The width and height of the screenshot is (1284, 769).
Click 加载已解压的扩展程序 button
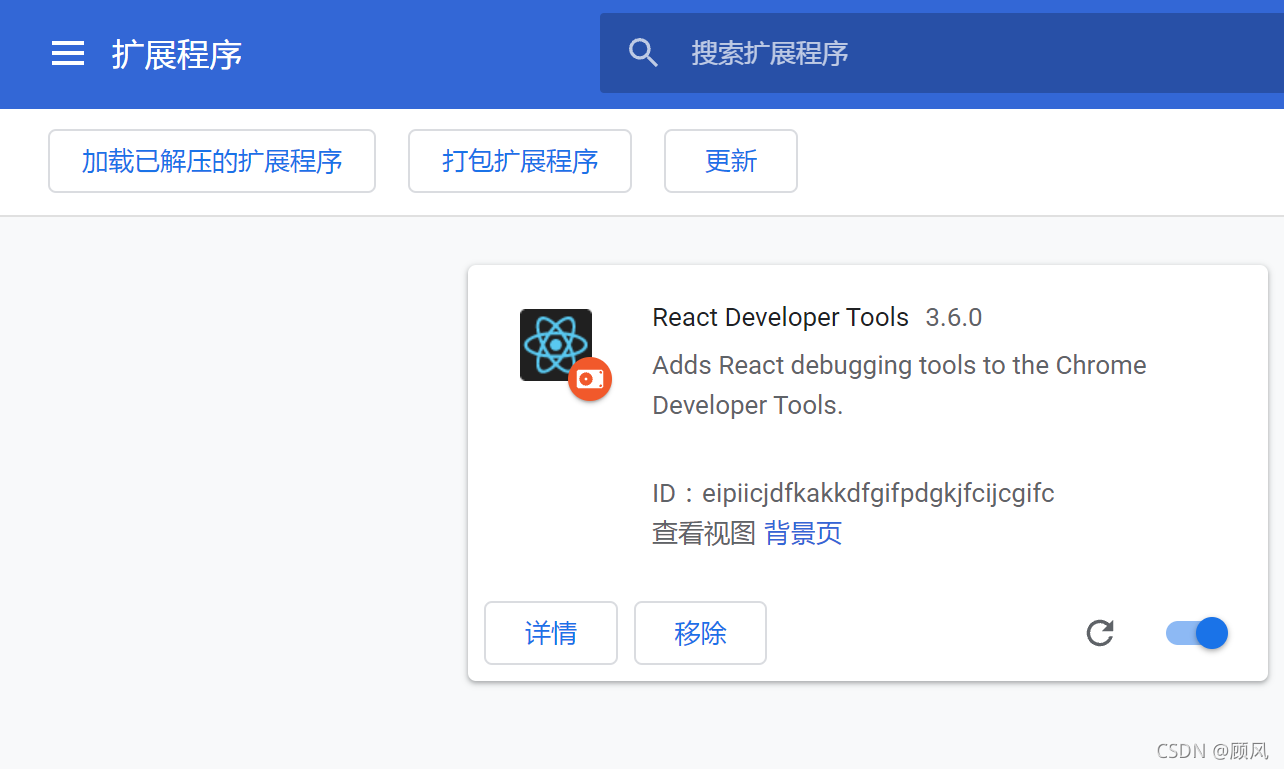pyautogui.click(x=212, y=161)
